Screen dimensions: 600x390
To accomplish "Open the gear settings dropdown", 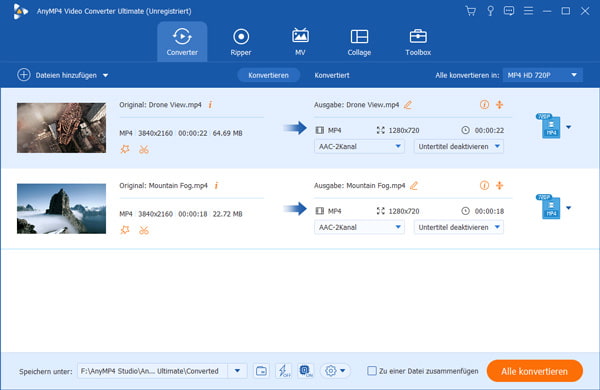I will [x=335, y=370].
